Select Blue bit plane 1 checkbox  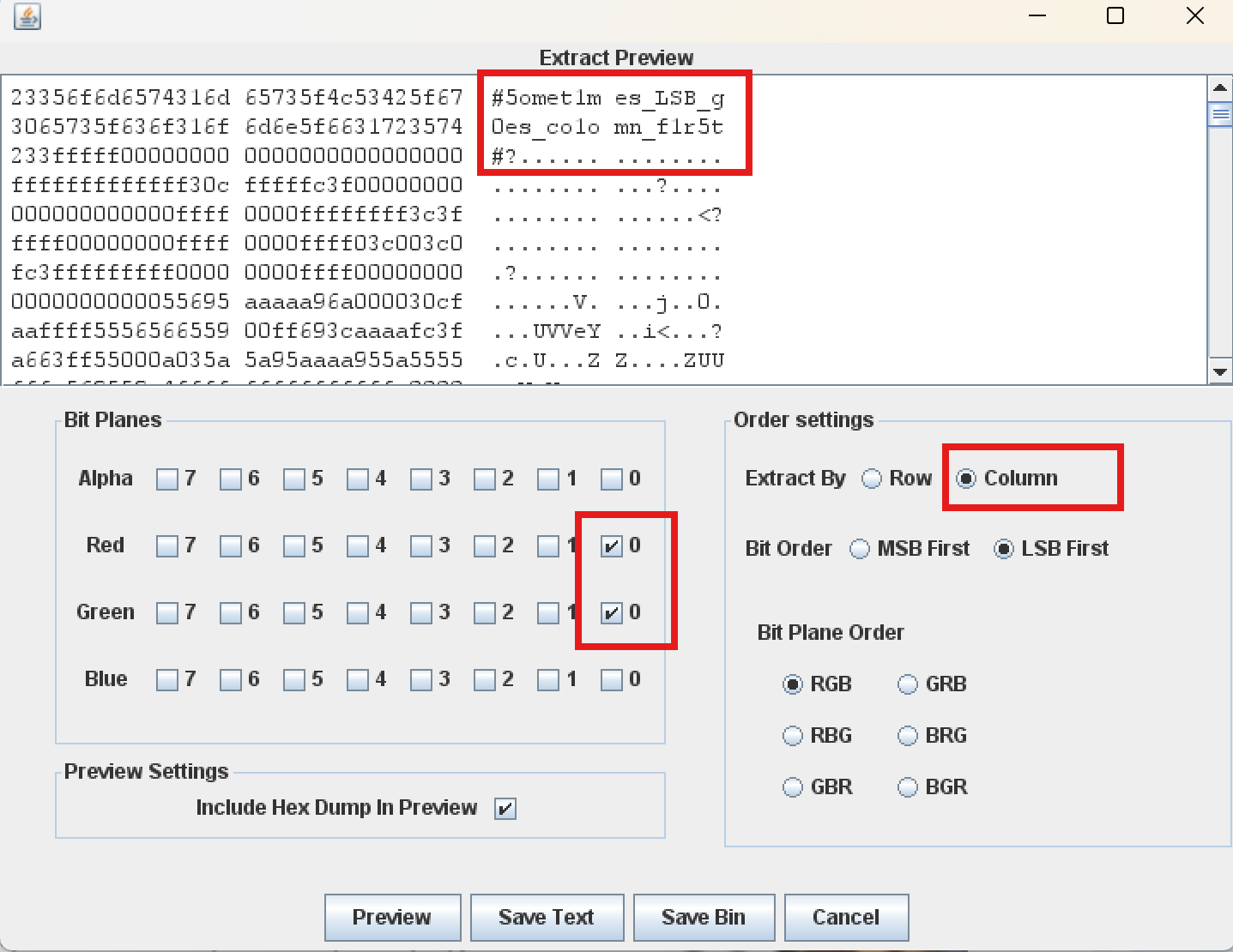pyautogui.click(x=548, y=679)
